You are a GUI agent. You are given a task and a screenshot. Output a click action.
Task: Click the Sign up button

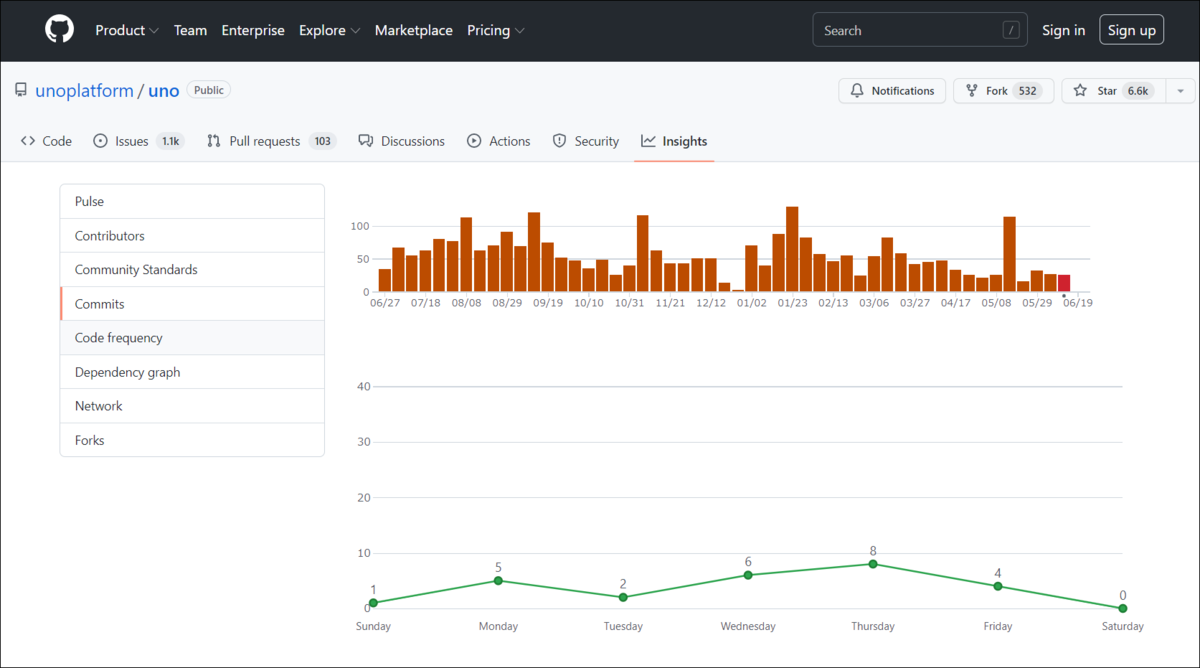point(1132,30)
